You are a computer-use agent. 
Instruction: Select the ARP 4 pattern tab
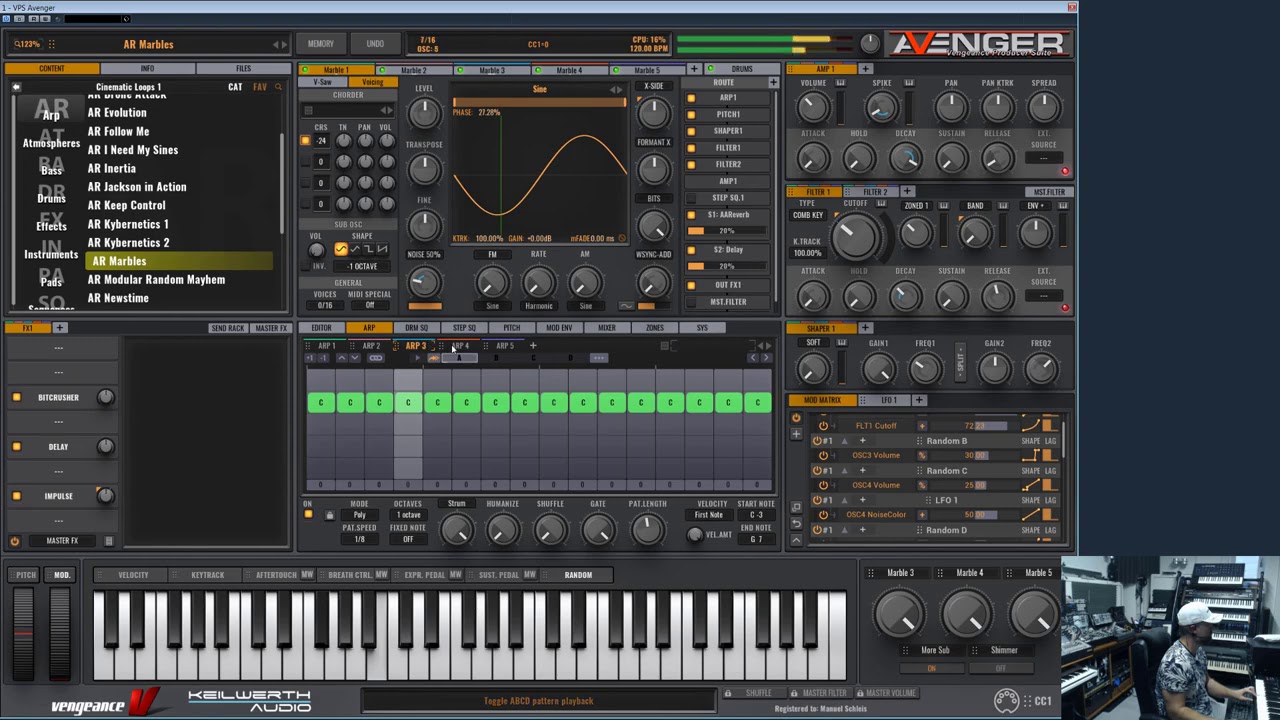click(460, 346)
